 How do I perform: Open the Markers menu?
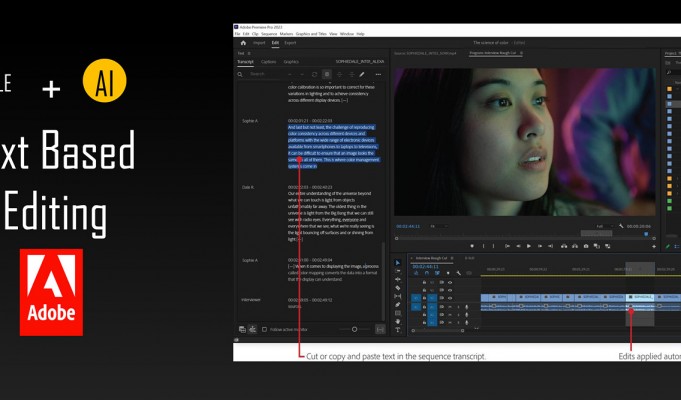(x=286, y=34)
